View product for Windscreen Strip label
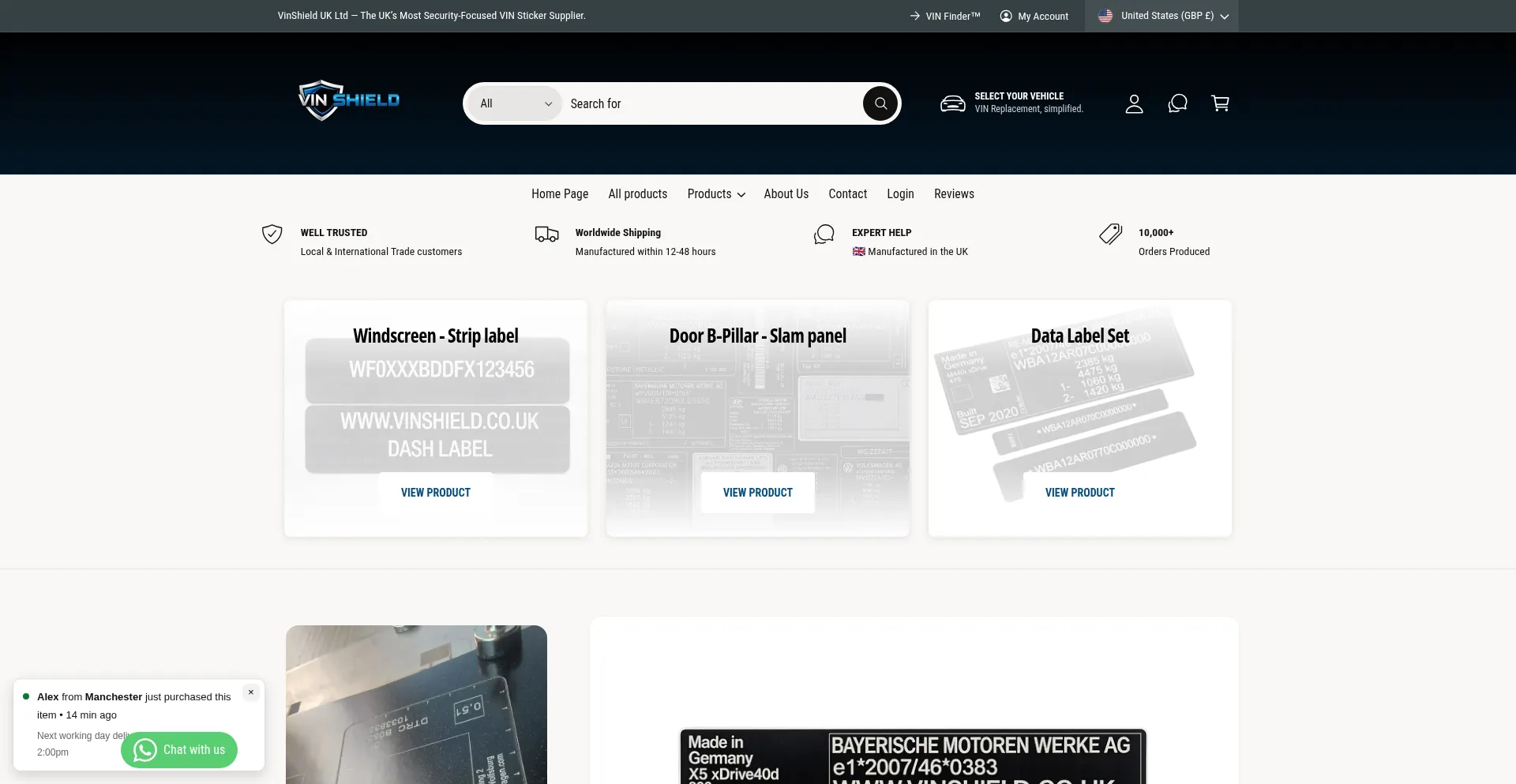This screenshot has height=784, width=1516. point(436,493)
